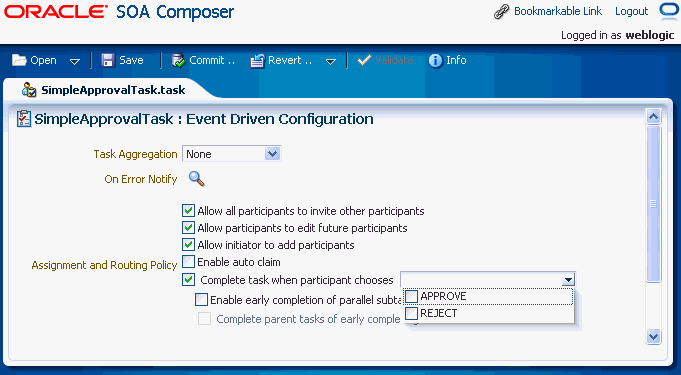Open the Task Aggregation dropdown

click(x=272, y=153)
